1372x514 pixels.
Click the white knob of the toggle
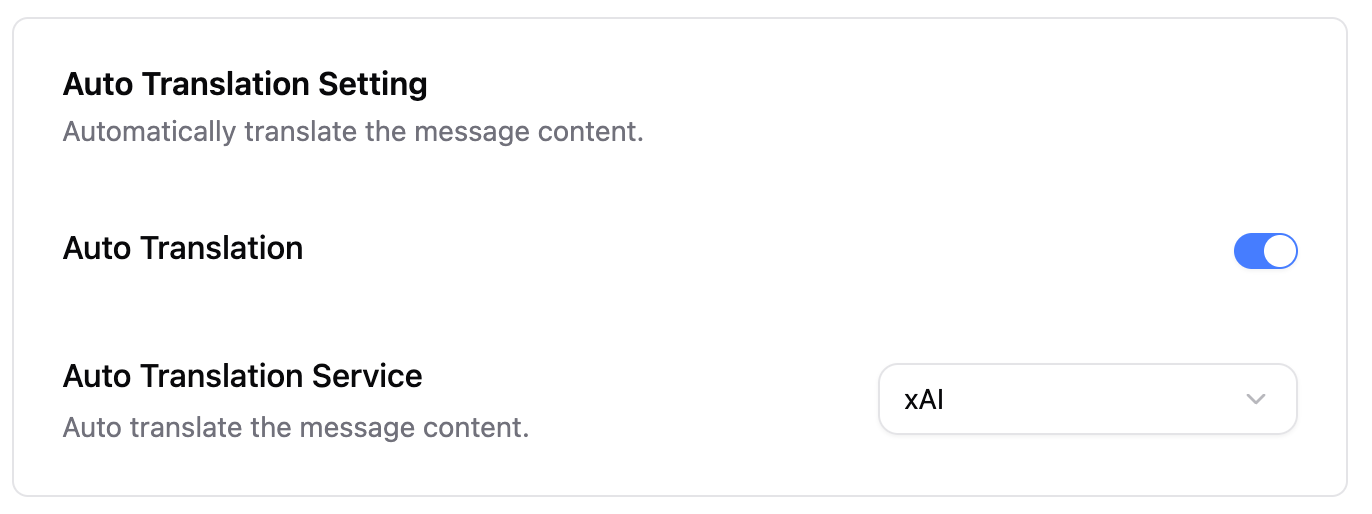[x=1280, y=252]
